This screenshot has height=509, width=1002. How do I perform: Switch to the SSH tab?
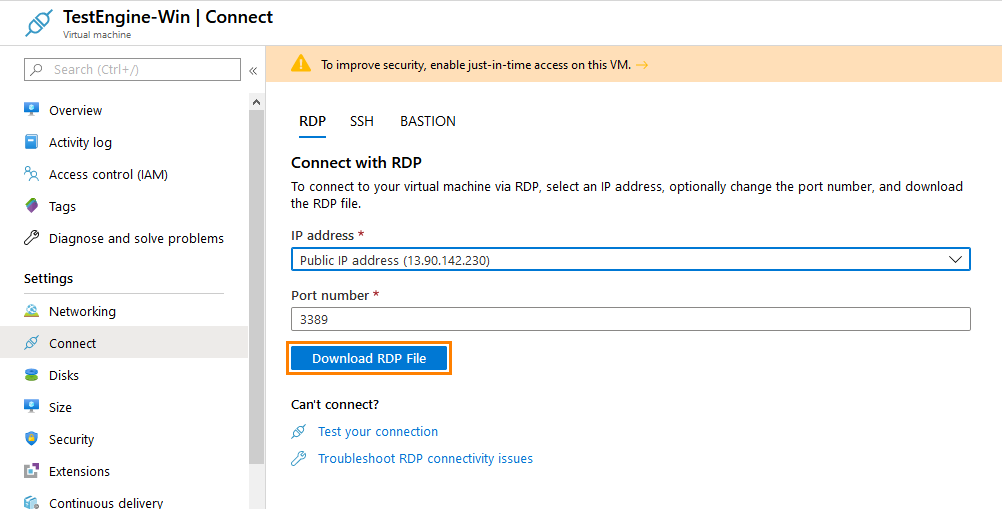pyautogui.click(x=362, y=121)
